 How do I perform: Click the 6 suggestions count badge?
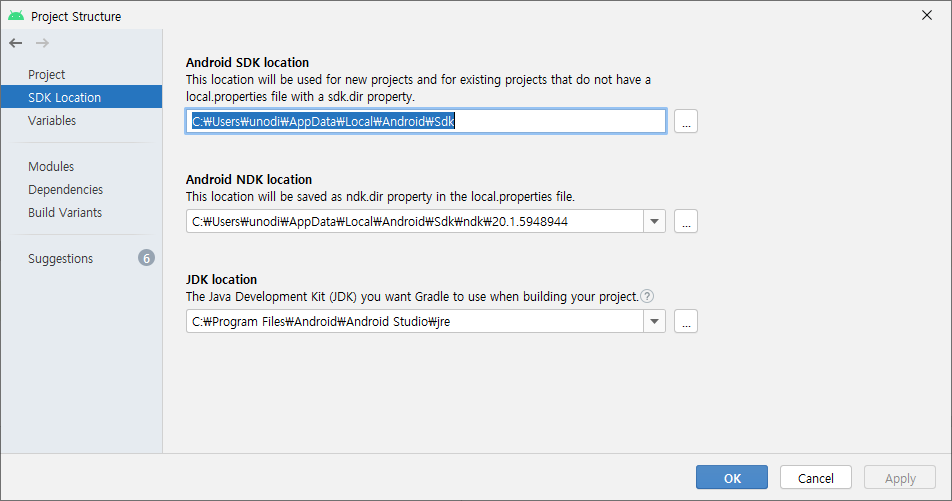tap(146, 258)
